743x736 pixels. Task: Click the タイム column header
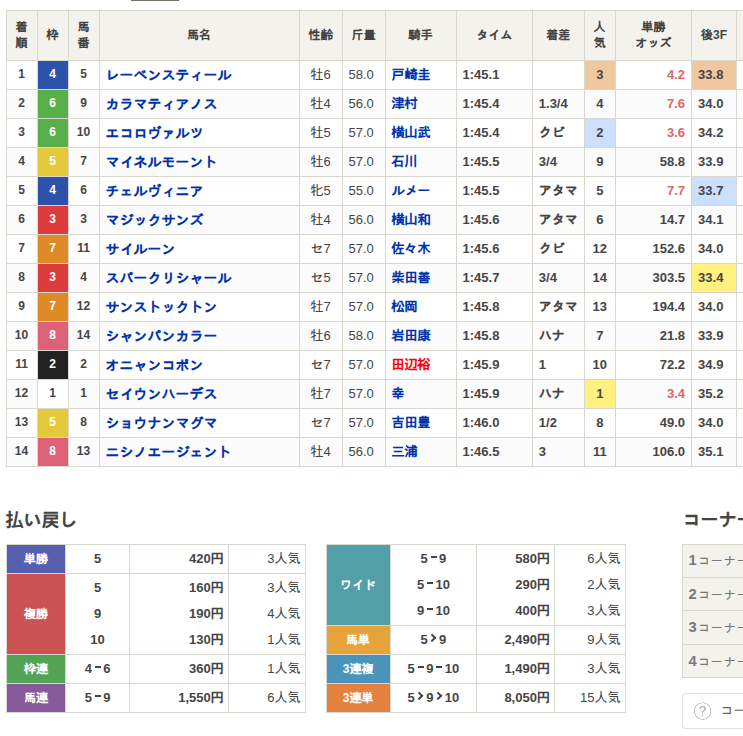tap(494, 35)
